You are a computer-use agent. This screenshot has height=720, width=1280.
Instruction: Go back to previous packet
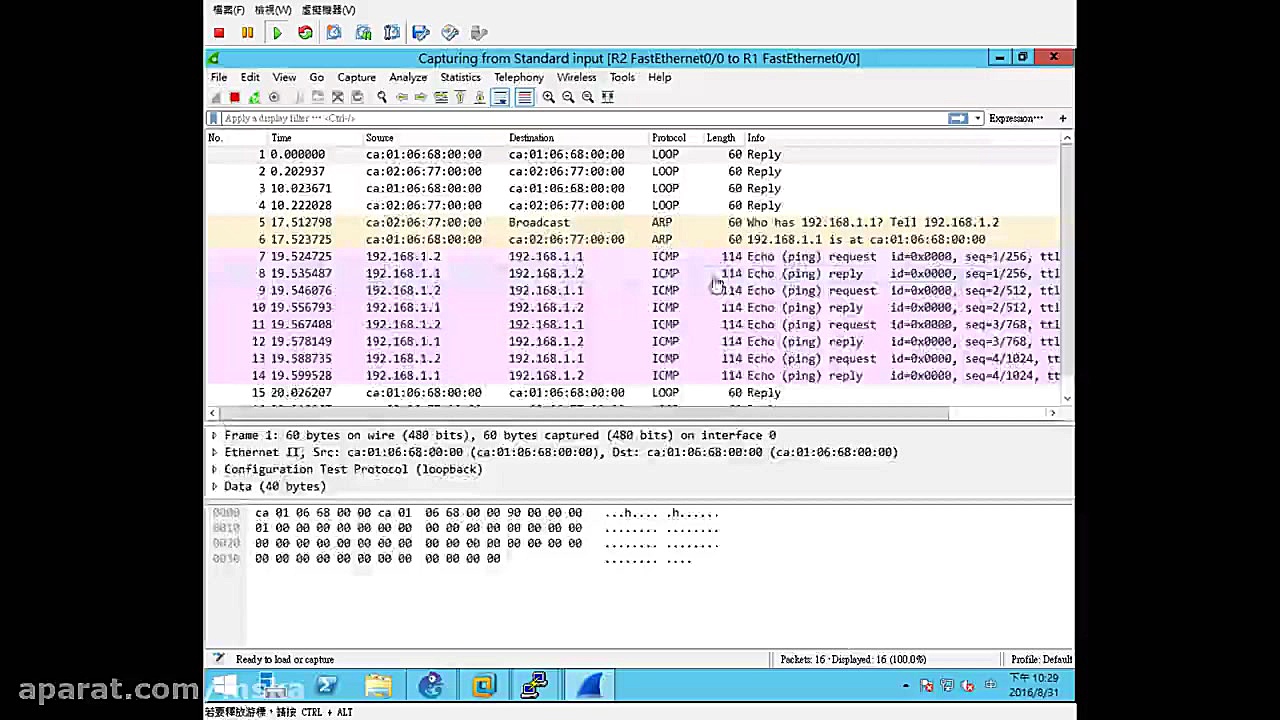tap(401, 97)
